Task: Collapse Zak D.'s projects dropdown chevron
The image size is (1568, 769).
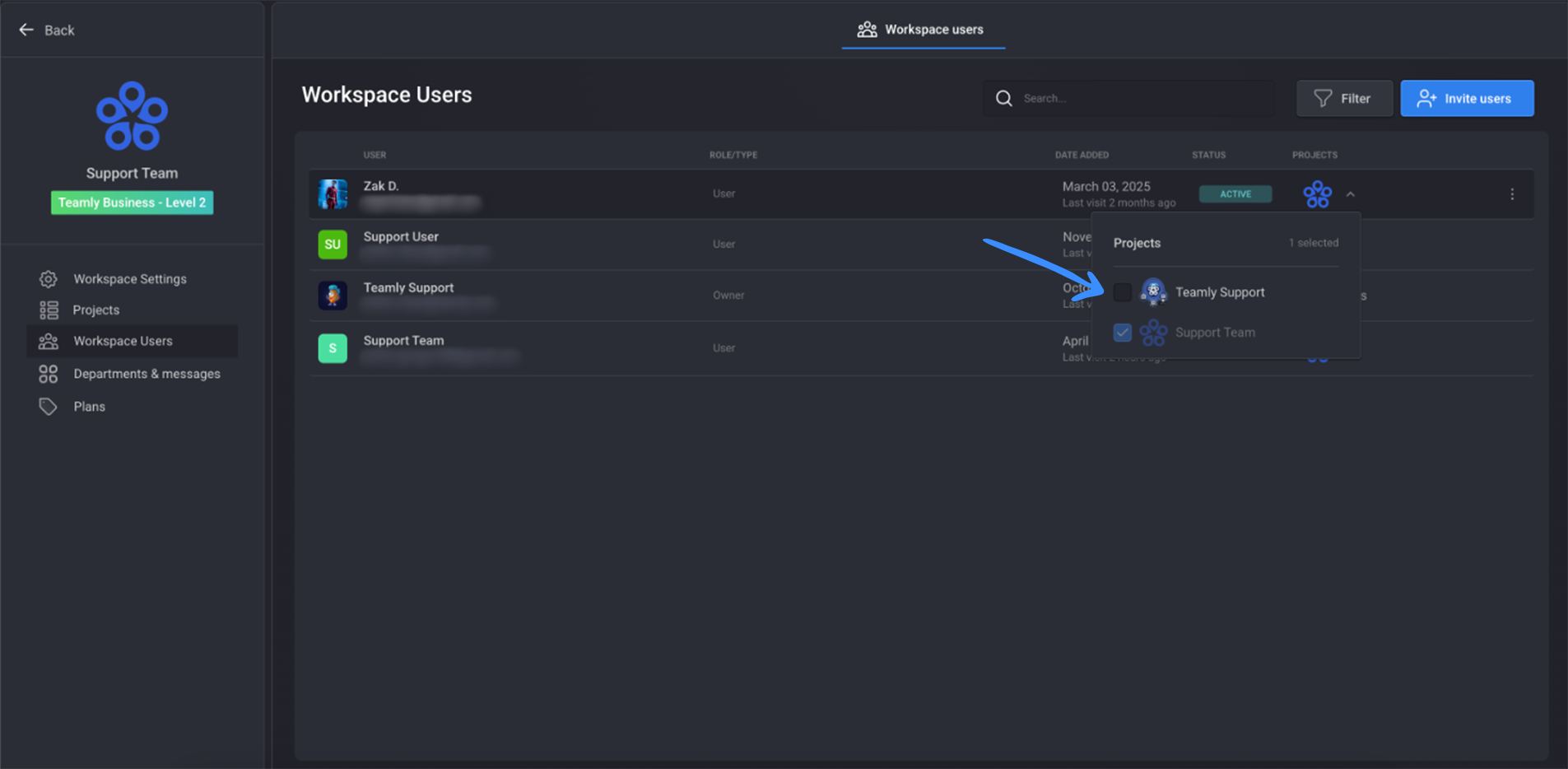Action: pos(1351,194)
